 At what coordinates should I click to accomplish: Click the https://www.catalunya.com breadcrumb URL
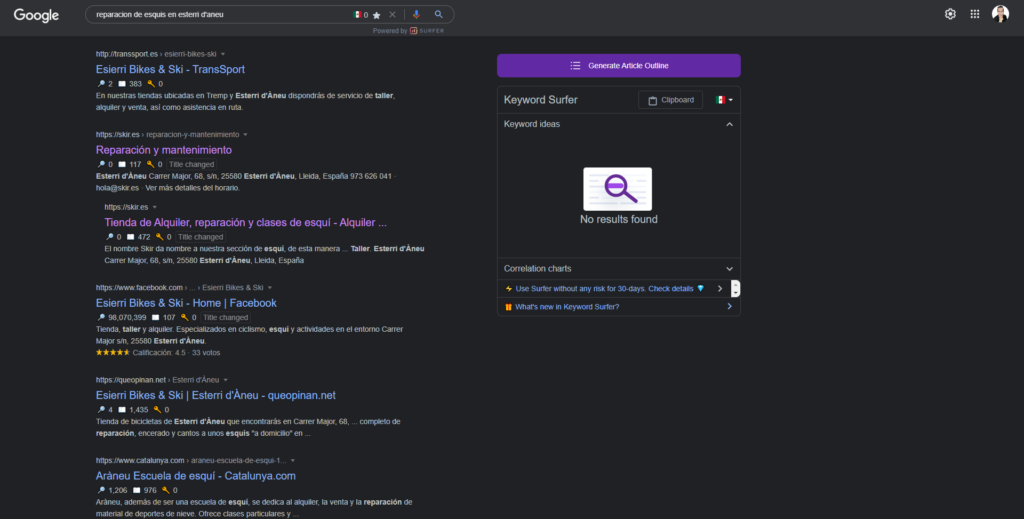[x=140, y=460]
